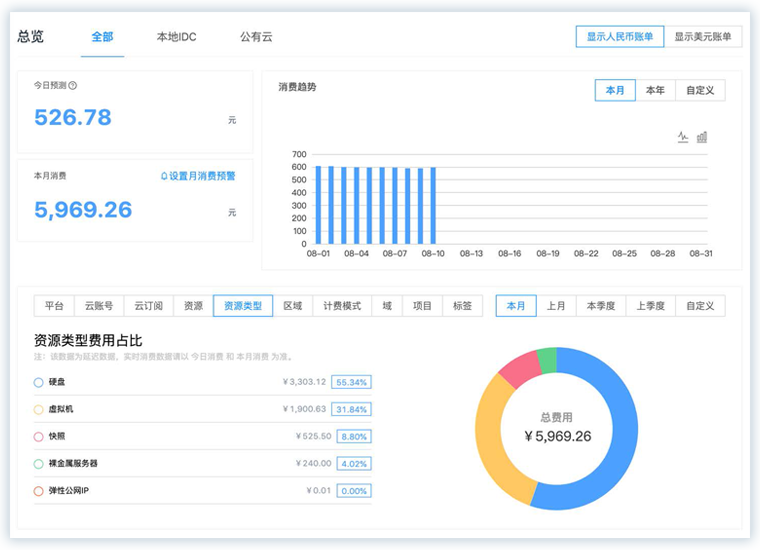Image resolution: width=760 pixels, height=550 pixels.
Task: Group cost breakdown by 云账号
Action: tap(99, 306)
